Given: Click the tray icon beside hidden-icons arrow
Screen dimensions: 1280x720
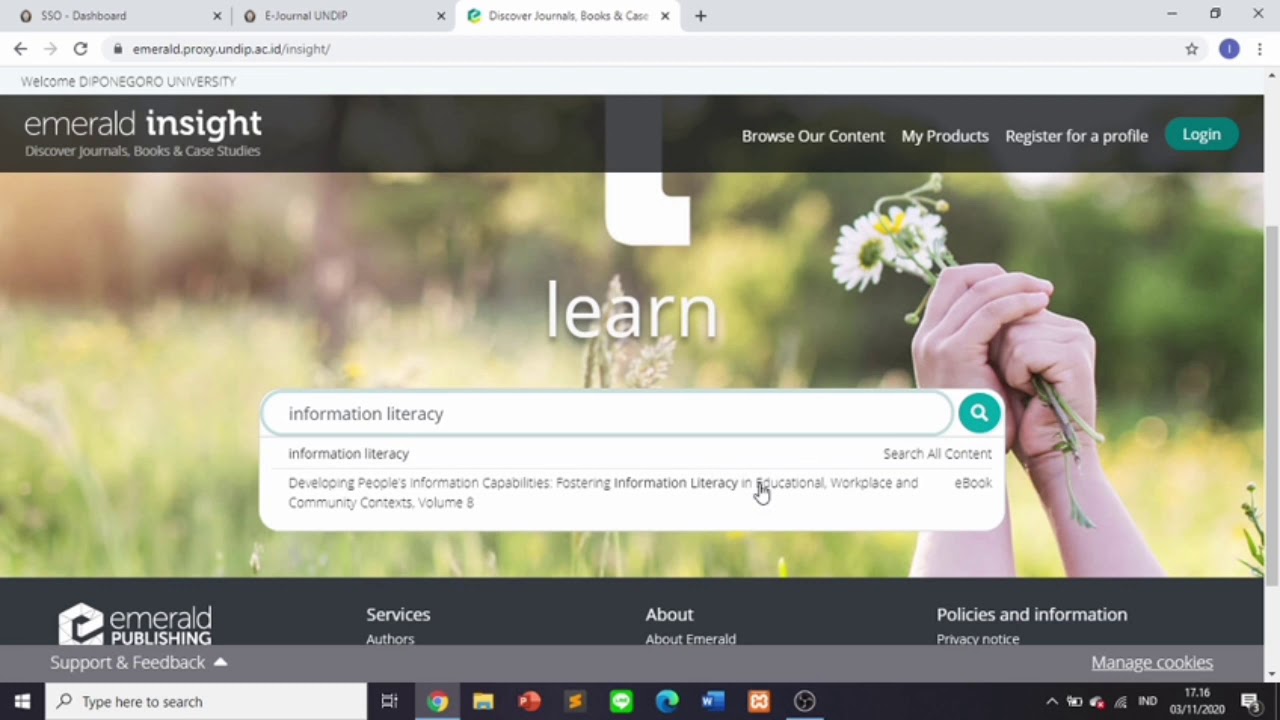Looking at the screenshot, I should tap(1074, 701).
